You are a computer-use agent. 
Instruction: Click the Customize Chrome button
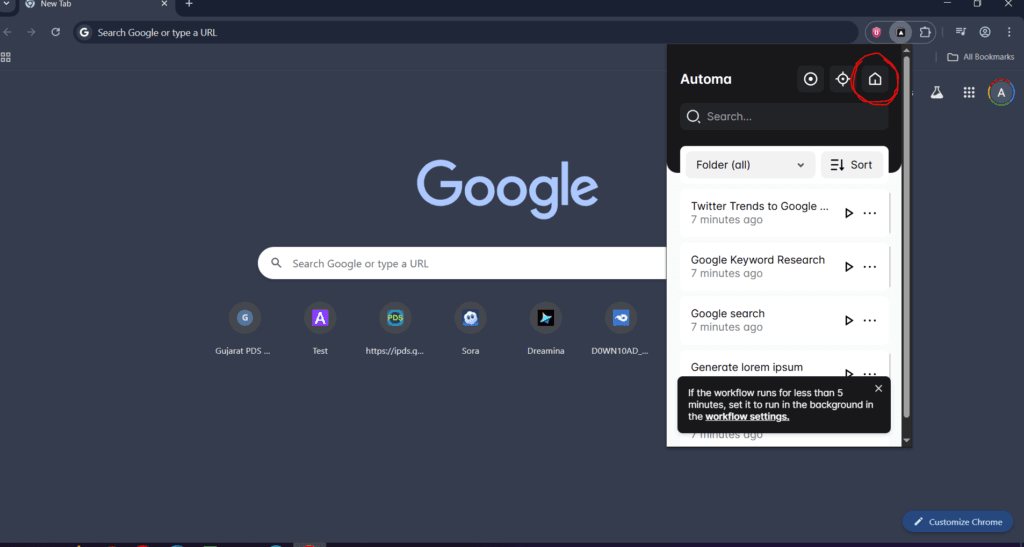(x=957, y=522)
